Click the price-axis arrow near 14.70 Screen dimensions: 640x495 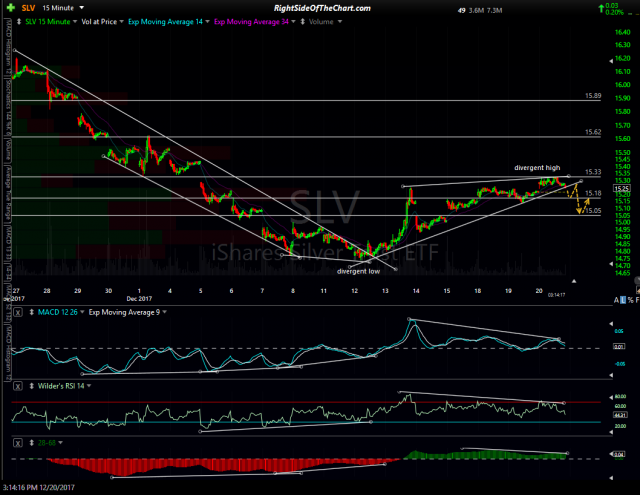point(611,265)
